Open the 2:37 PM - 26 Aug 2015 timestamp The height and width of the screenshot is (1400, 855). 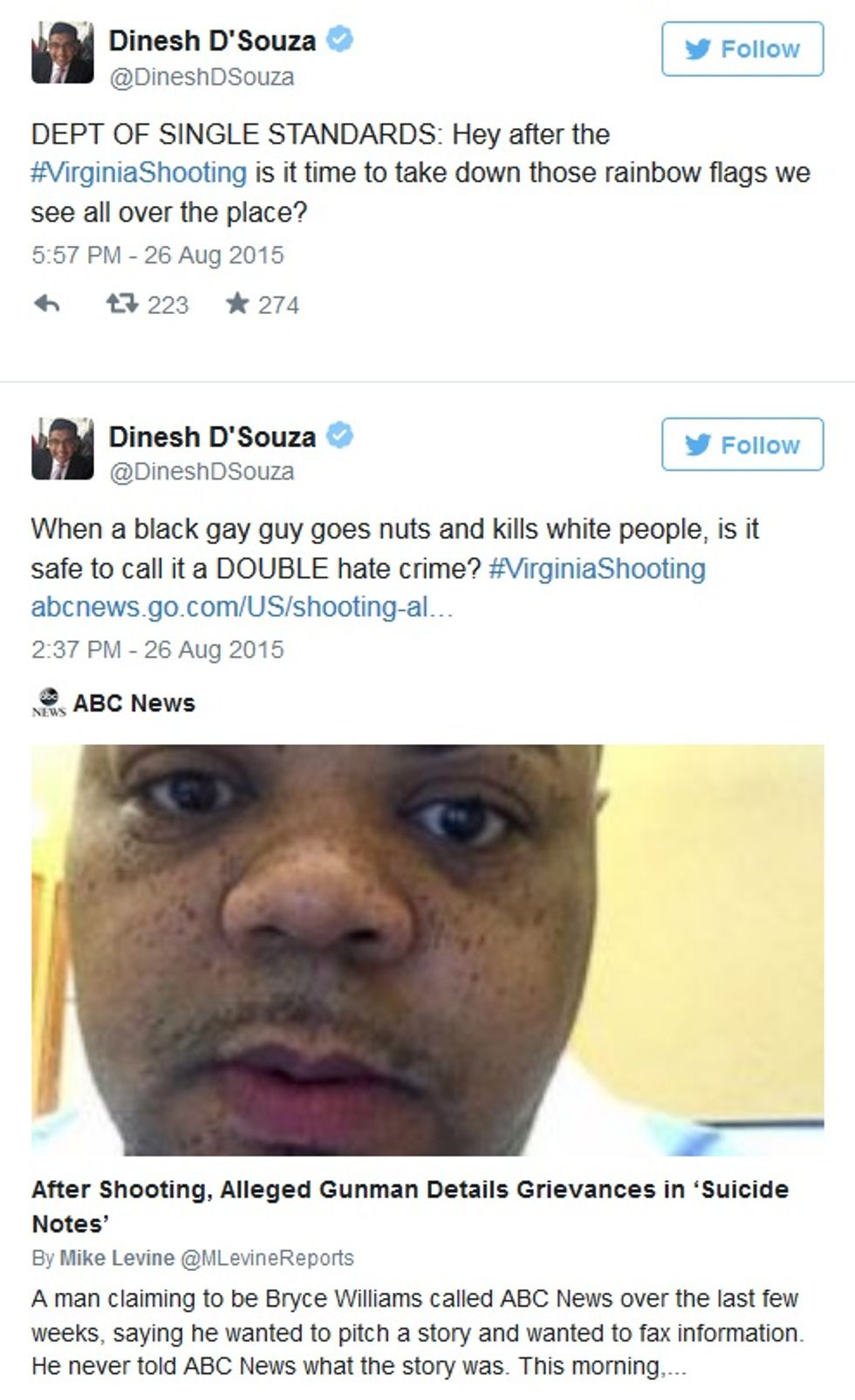(x=158, y=650)
